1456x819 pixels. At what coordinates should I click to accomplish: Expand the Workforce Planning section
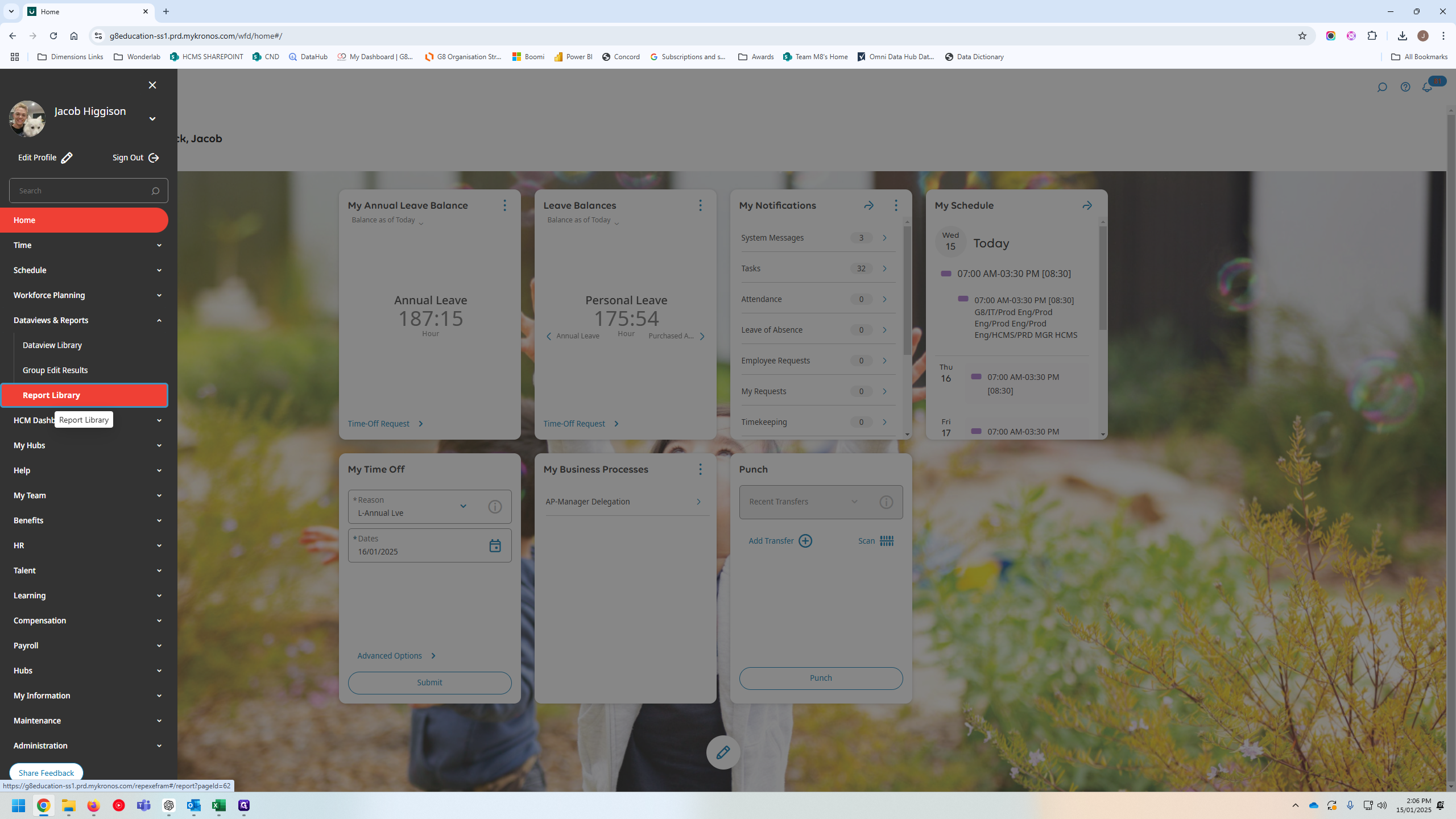pos(159,295)
